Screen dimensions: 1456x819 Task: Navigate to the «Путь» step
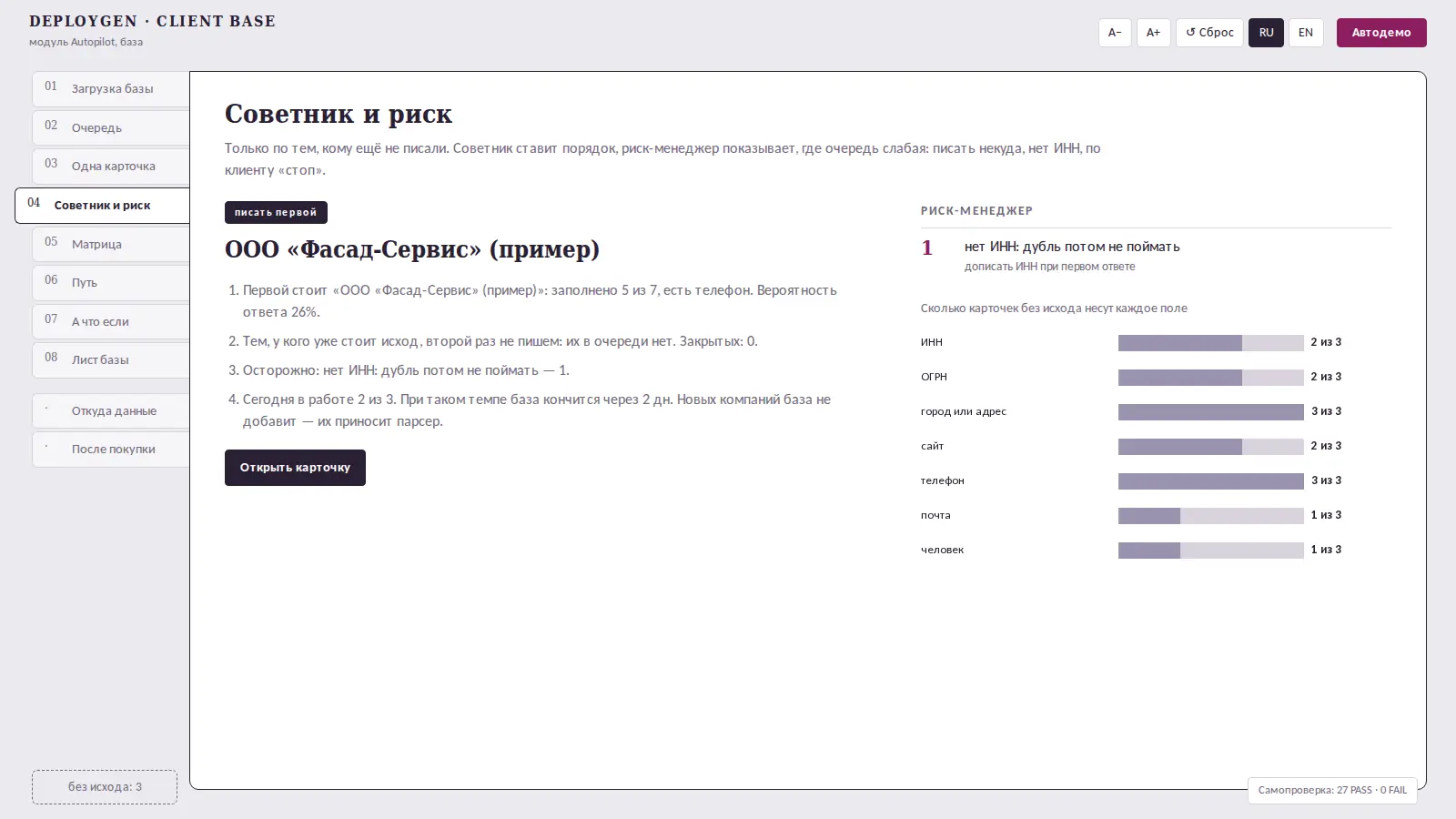(111, 283)
